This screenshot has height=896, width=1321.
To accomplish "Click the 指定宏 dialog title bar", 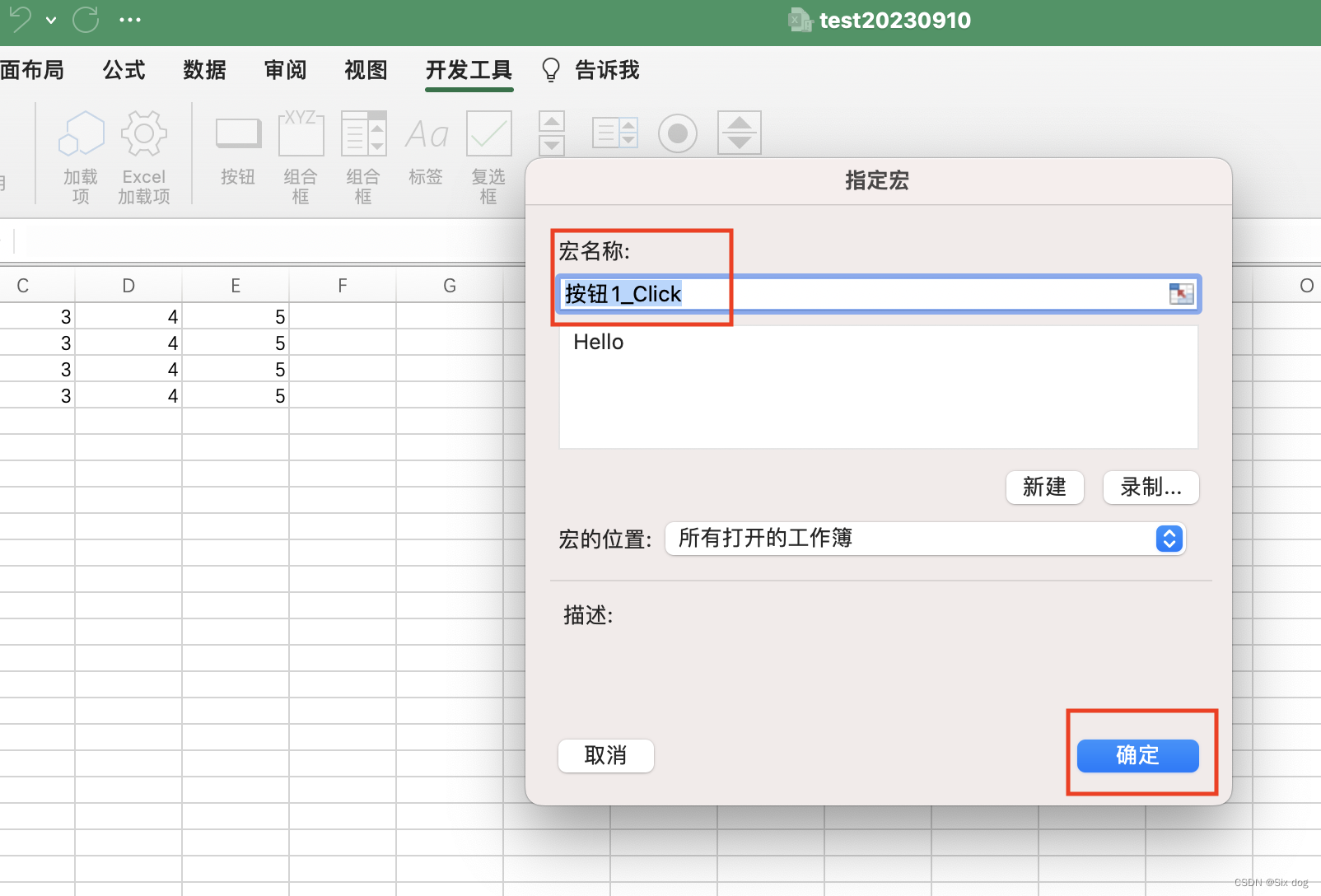I will tap(878, 181).
